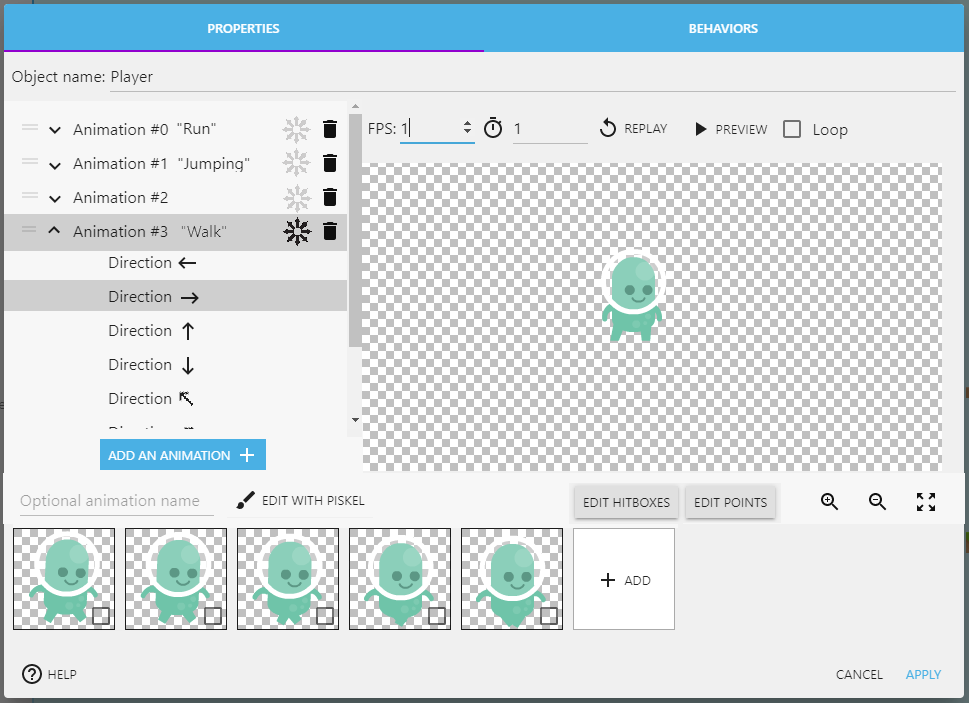Delete Animation #2 using its trash icon
The image size is (969, 703).
click(x=330, y=197)
